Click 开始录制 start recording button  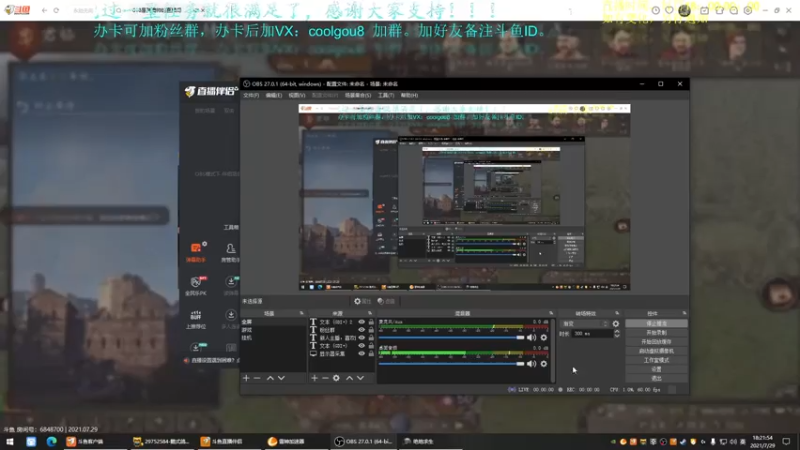[656, 333]
